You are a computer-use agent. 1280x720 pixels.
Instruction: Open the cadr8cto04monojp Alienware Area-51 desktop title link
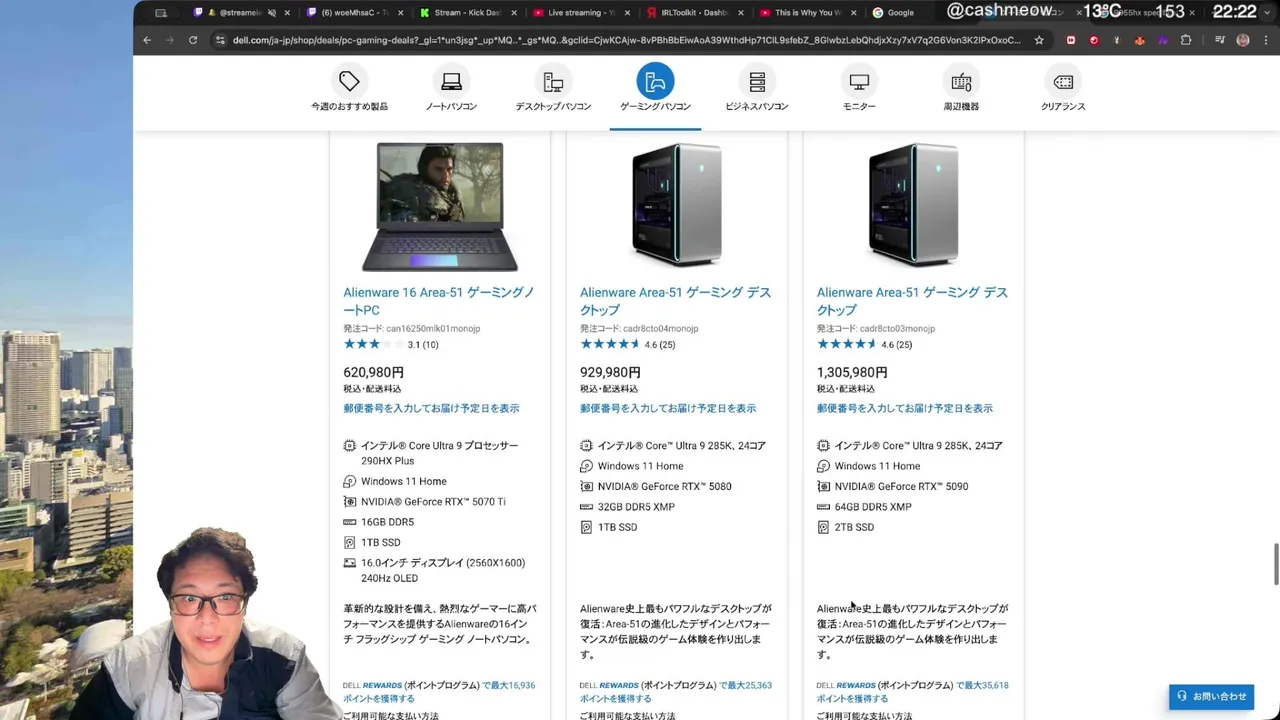[x=676, y=301]
